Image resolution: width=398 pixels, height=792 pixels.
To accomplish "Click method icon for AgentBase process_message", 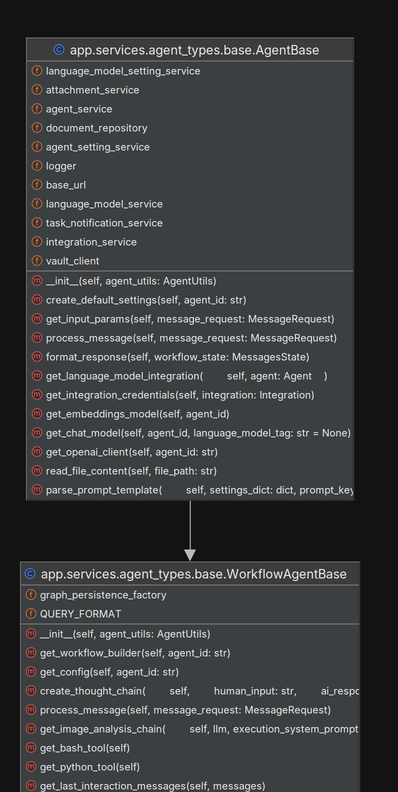I will pos(37,338).
